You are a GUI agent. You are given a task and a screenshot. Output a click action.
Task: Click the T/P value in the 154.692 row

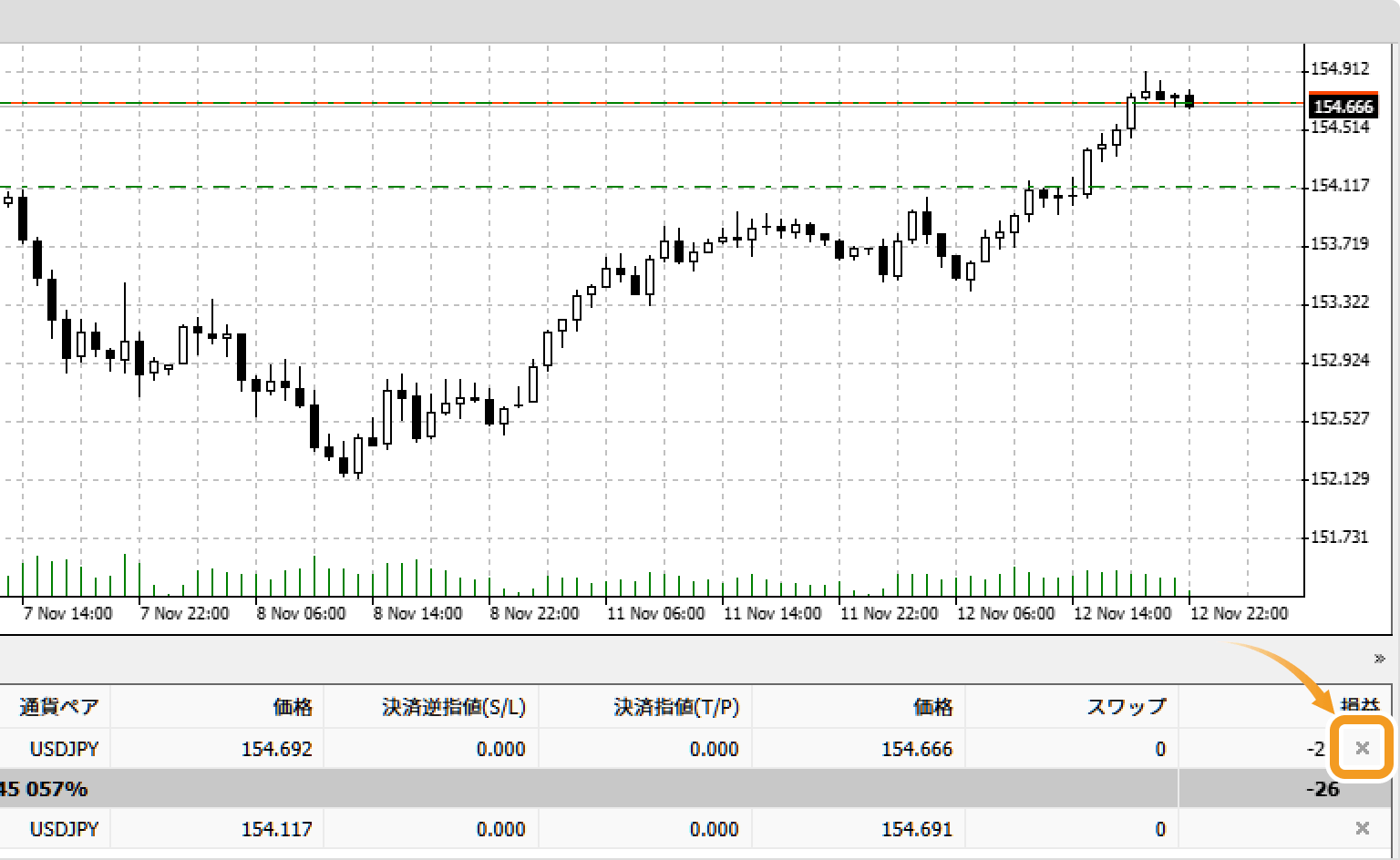click(715, 749)
